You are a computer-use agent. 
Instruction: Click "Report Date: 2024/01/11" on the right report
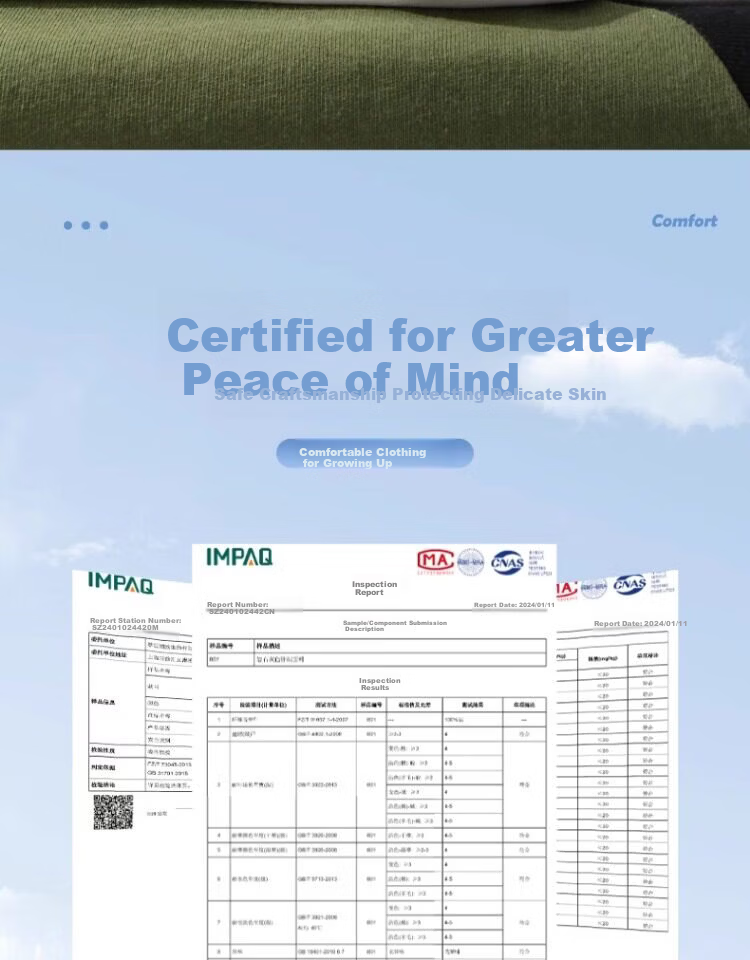click(640, 623)
